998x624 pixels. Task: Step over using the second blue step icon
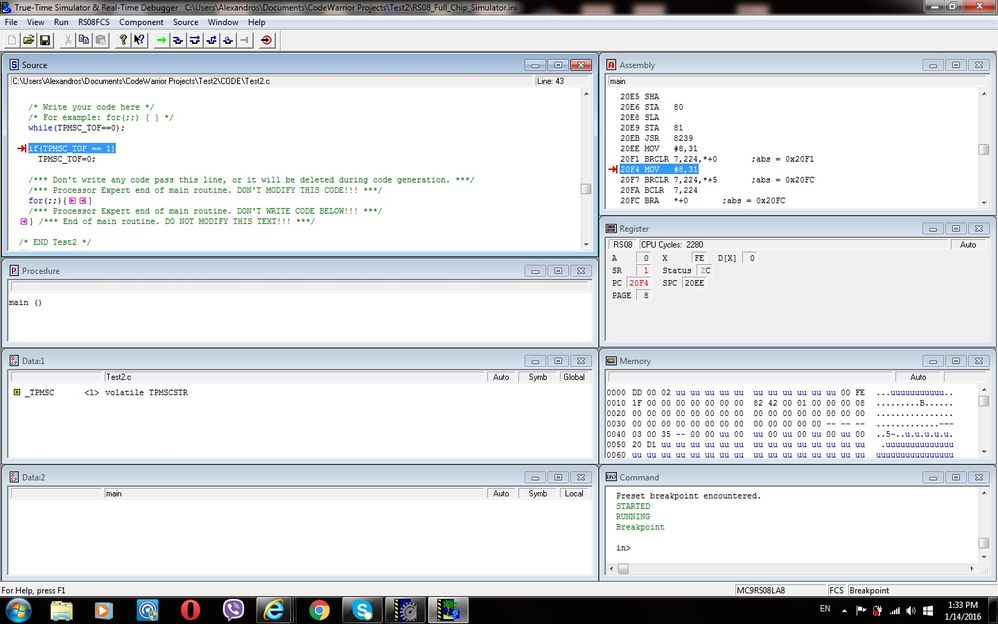pyautogui.click(x=195, y=40)
